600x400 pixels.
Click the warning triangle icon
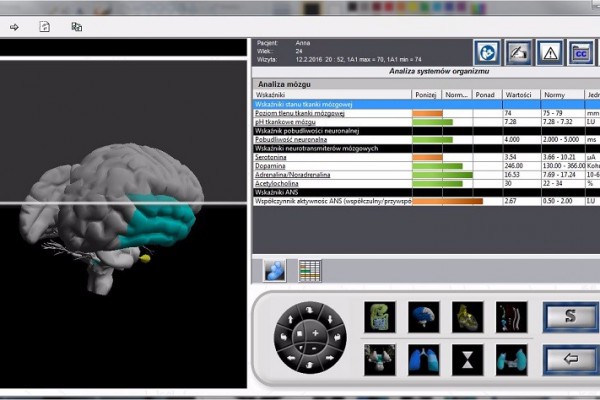click(x=548, y=52)
